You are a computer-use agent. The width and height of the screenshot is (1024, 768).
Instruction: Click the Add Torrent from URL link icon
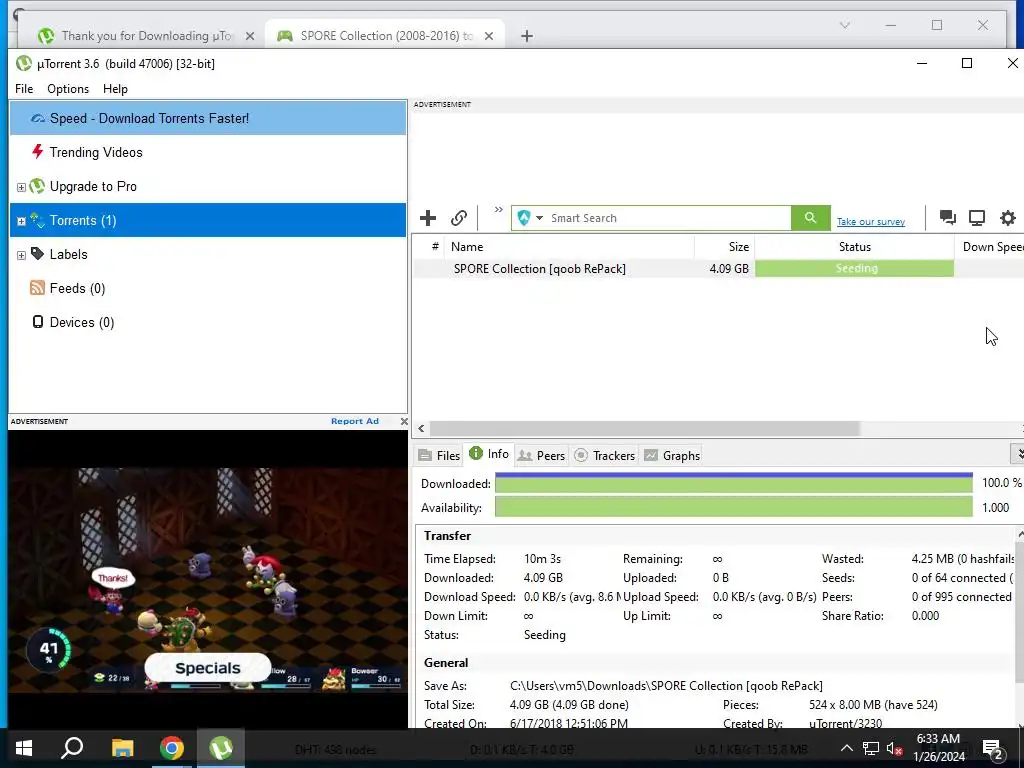pos(459,217)
